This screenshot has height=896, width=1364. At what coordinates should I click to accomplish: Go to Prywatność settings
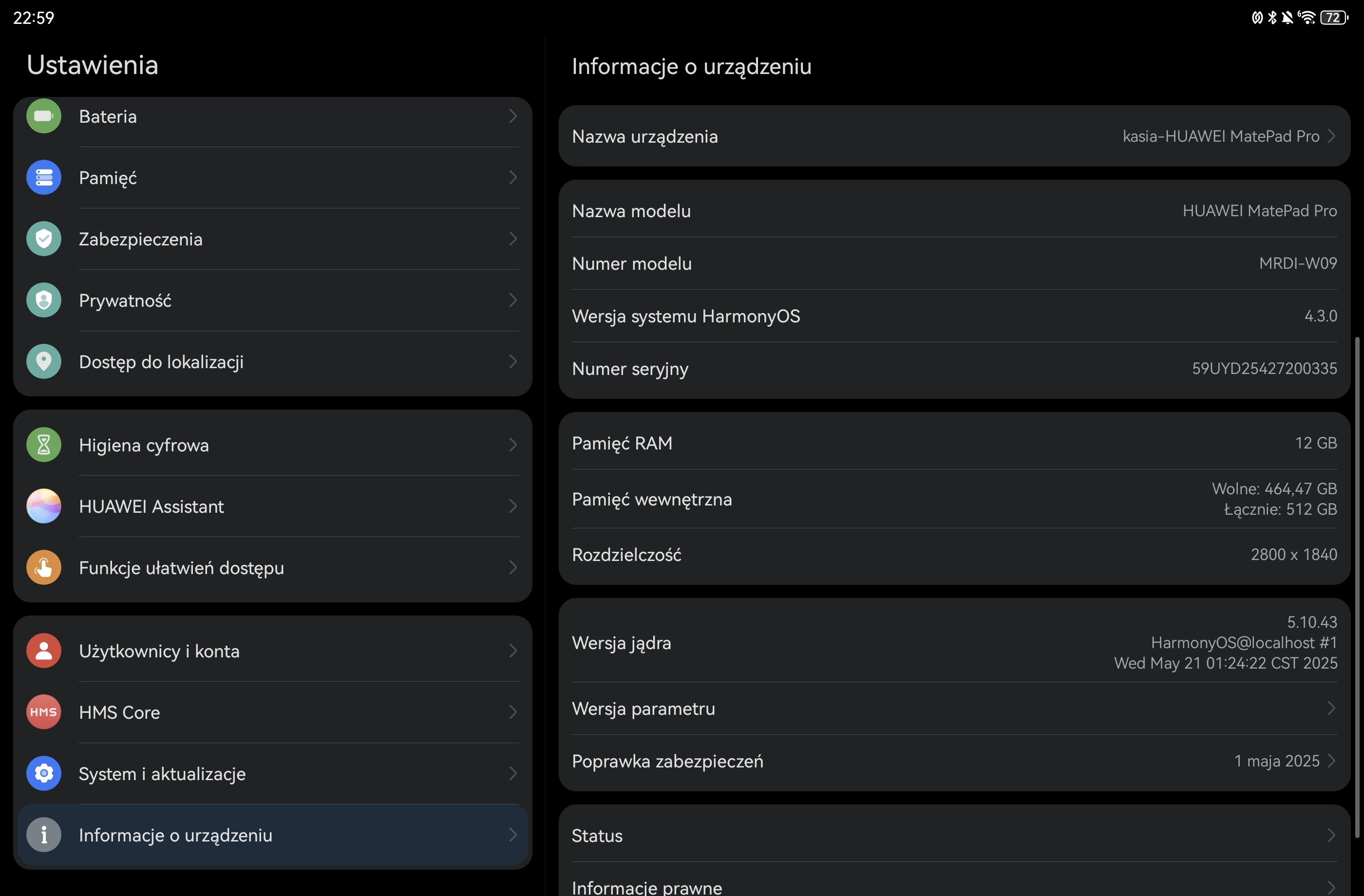(x=273, y=300)
